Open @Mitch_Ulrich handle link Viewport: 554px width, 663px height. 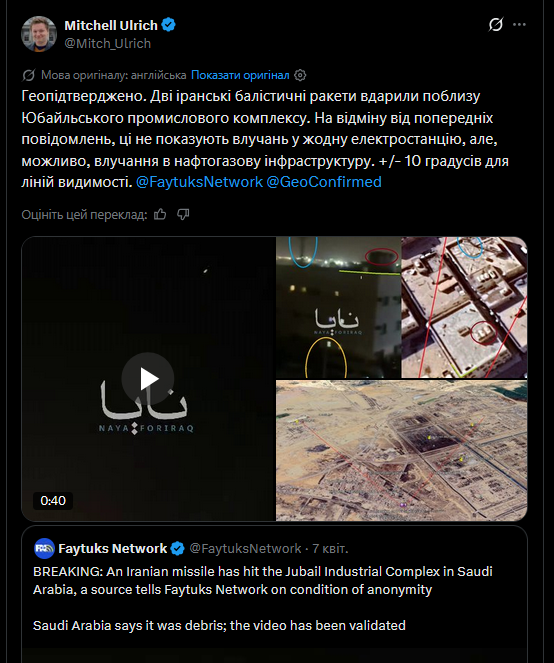(107, 43)
